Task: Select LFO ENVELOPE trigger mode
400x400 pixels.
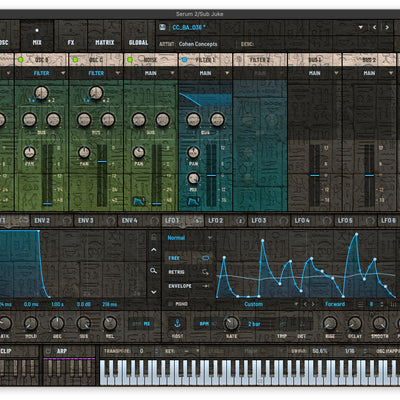Action: point(188,286)
